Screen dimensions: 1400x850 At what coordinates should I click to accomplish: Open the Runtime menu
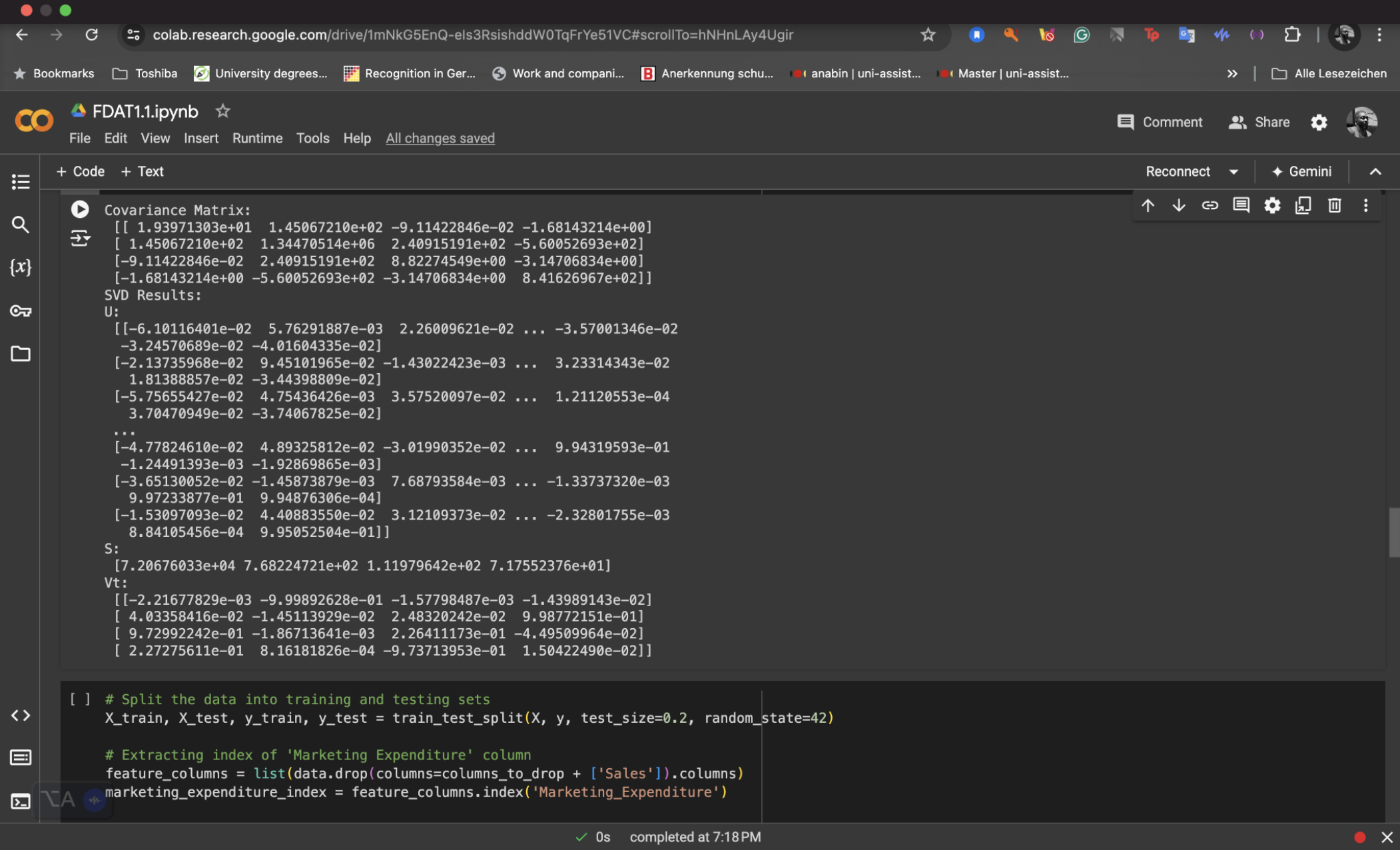click(x=257, y=138)
